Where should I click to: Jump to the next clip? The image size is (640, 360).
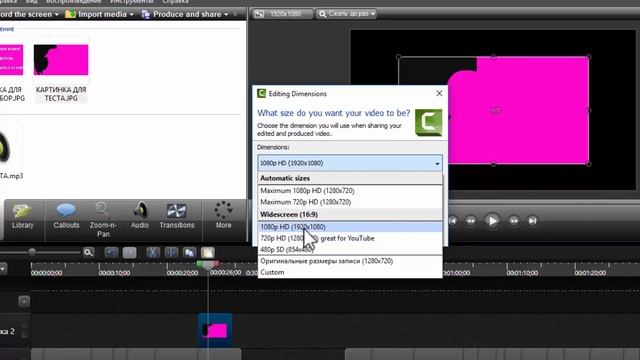click(x=532, y=221)
